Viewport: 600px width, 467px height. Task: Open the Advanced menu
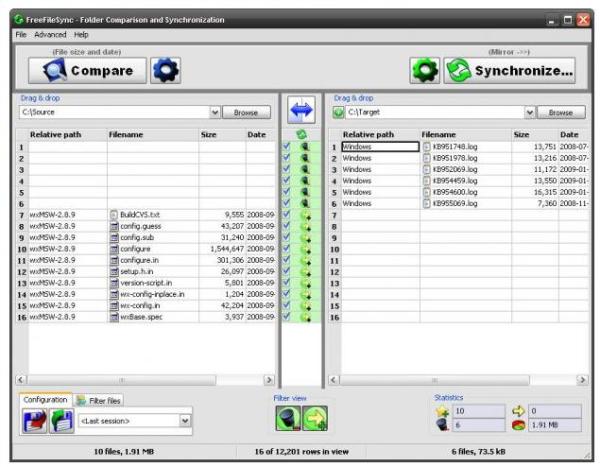pyautogui.click(x=50, y=35)
